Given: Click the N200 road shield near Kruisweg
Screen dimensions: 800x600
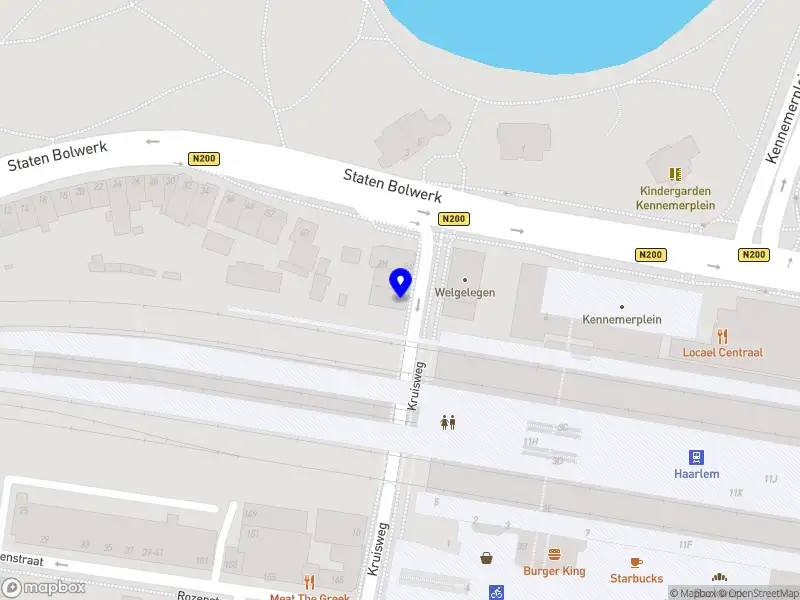Looking at the screenshot, I should [454, 219].
